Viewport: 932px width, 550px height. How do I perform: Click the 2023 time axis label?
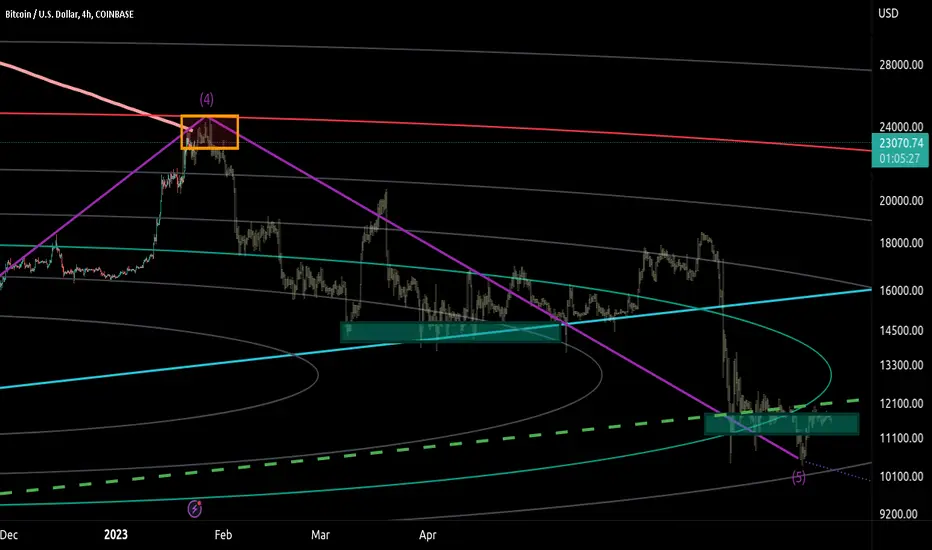click(116, 535)
